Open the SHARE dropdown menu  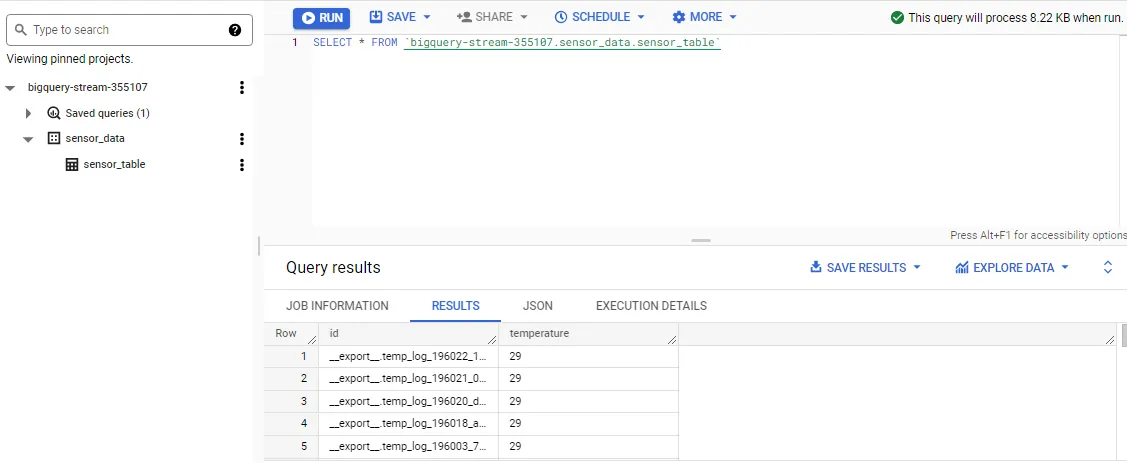click(x=492, y=17)
